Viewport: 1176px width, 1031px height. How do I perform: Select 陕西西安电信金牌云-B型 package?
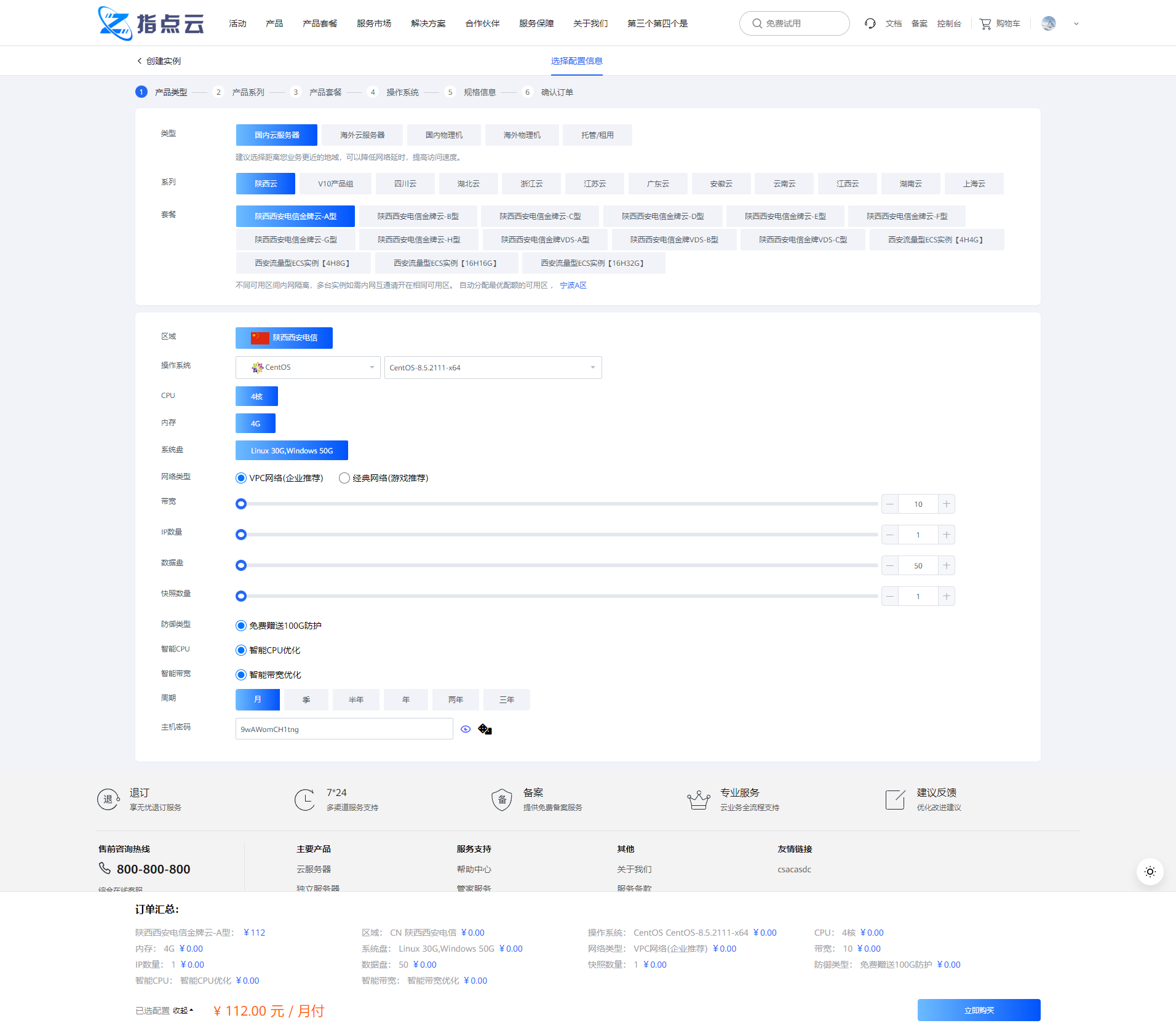click(418, 216)
